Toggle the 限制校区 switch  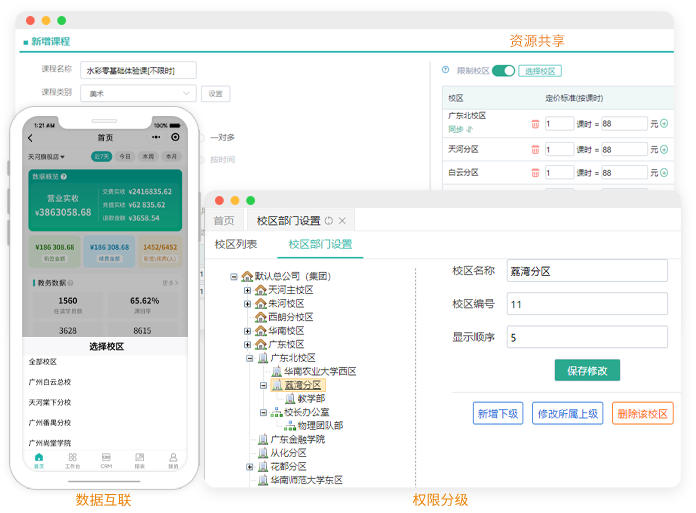503,71
